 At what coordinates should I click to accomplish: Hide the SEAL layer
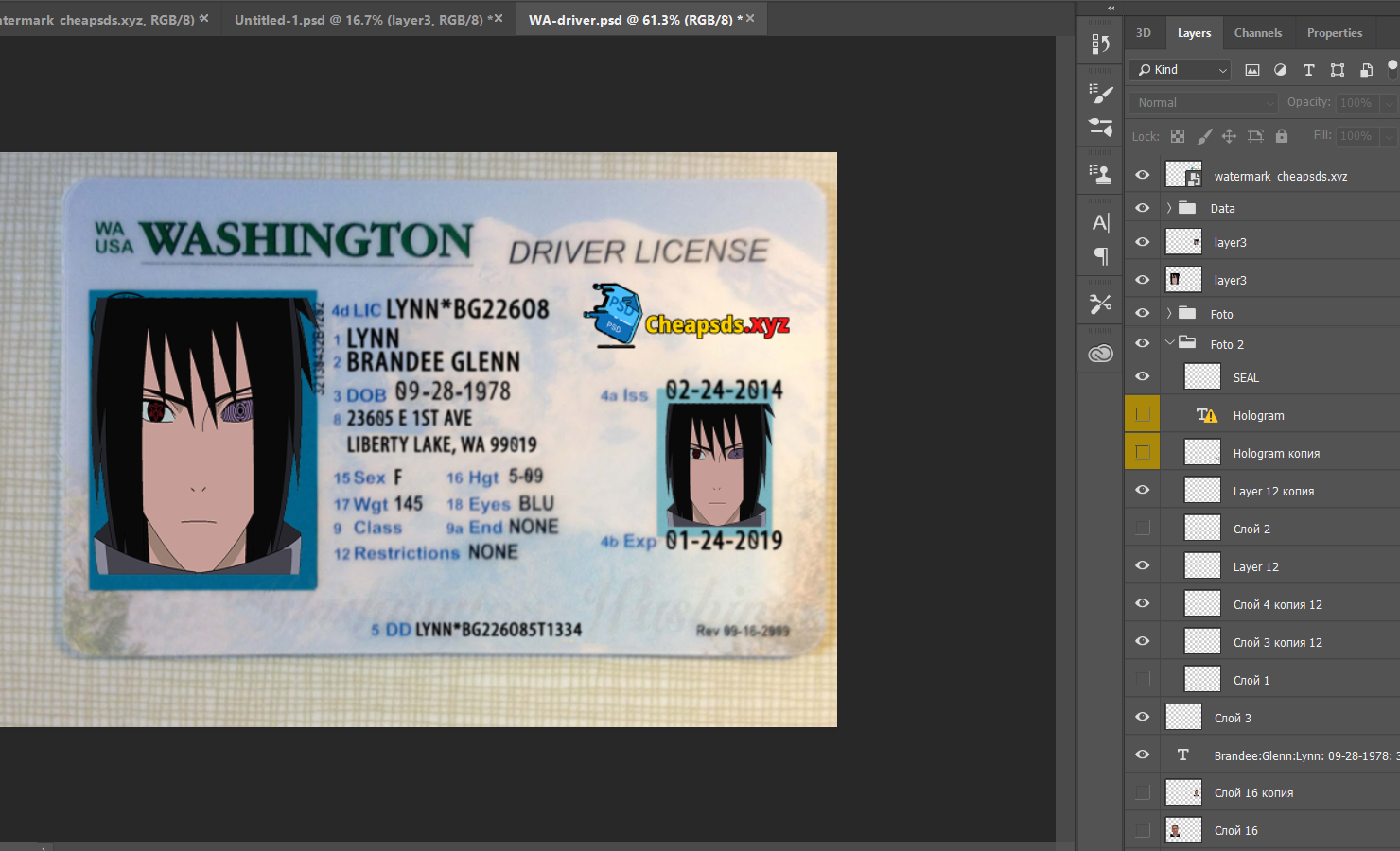click(x=1143, y=377)
